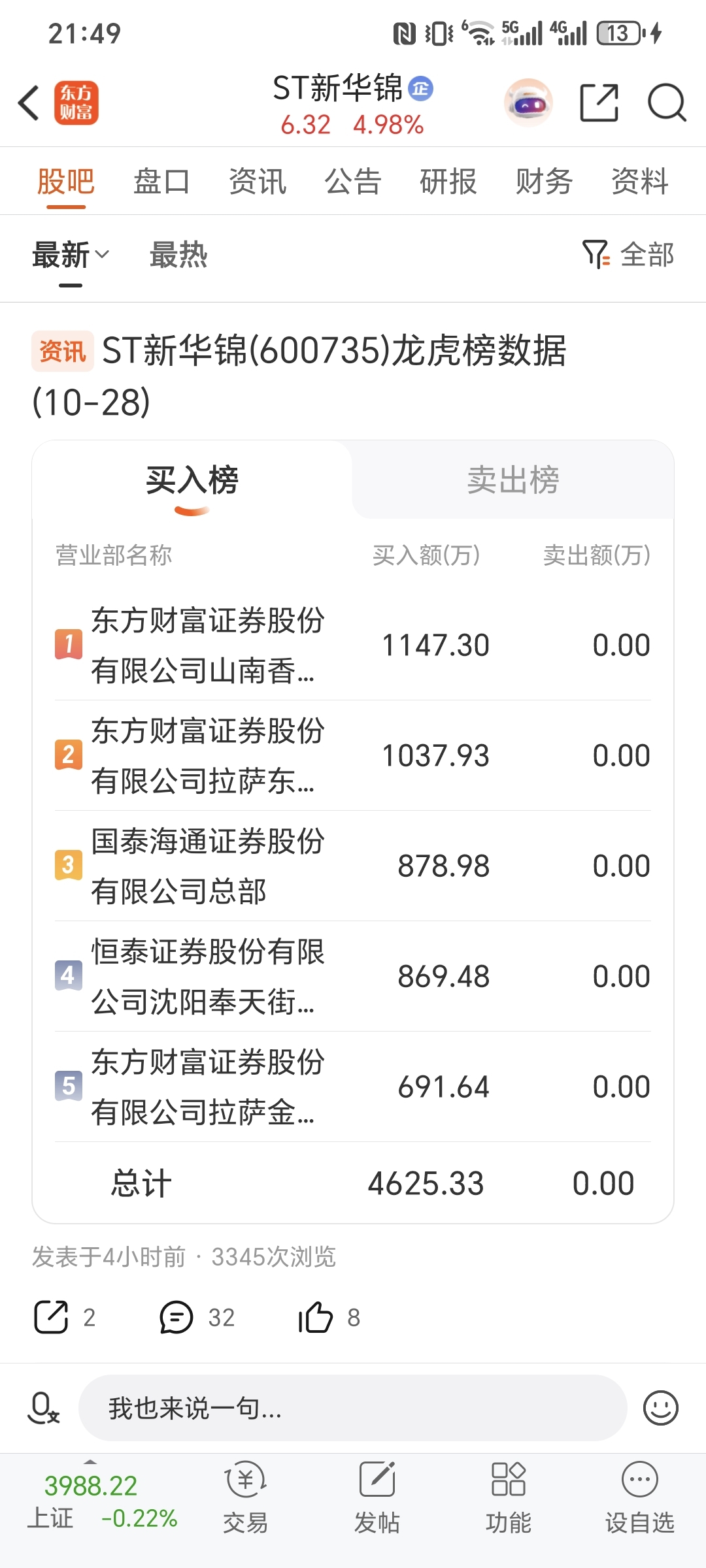Tap the back arrow icon
Screen dimensions: 706x1568
(29, 103)
